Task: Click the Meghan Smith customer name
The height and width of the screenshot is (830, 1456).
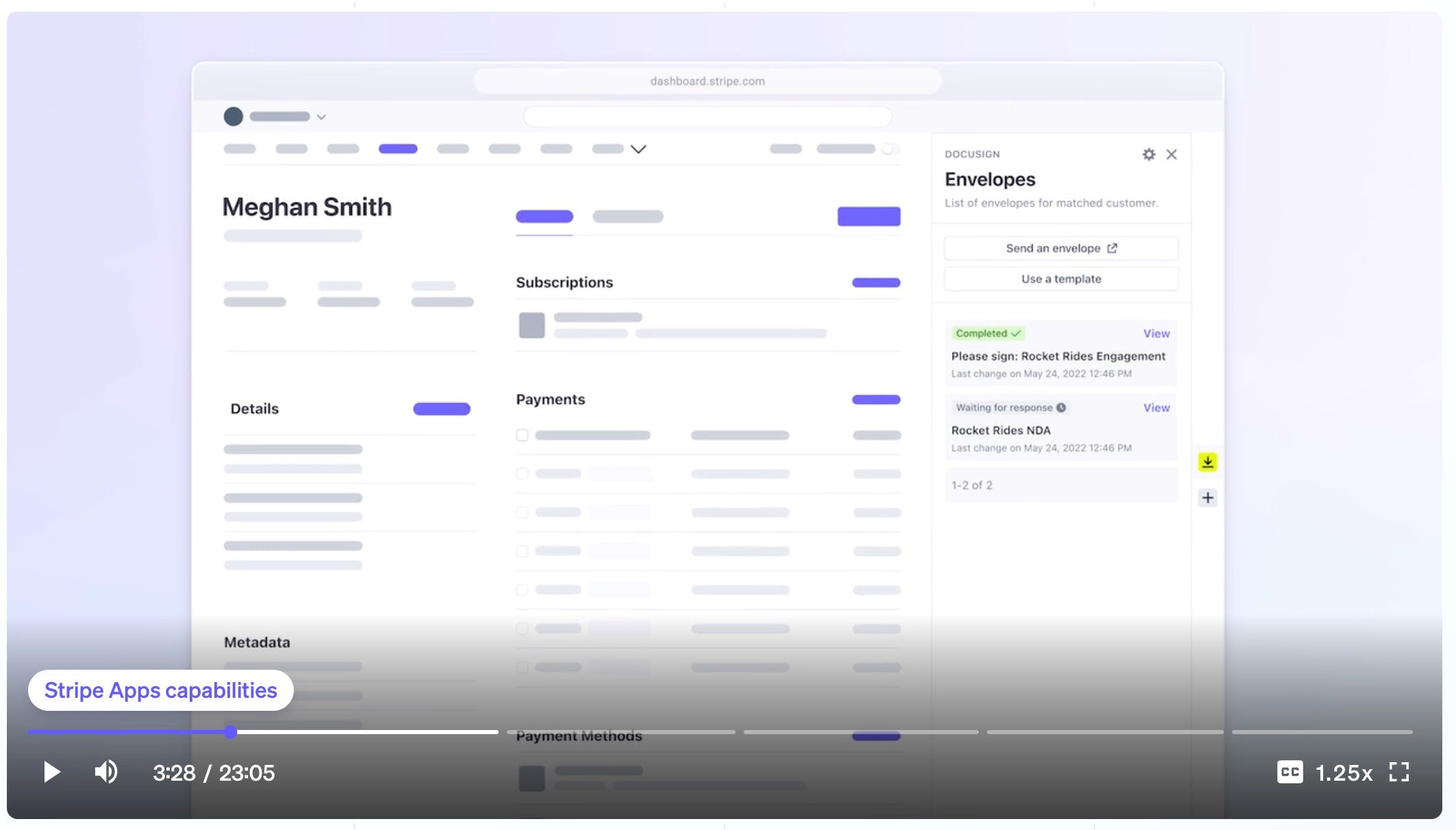Action: tap(307, 207)
